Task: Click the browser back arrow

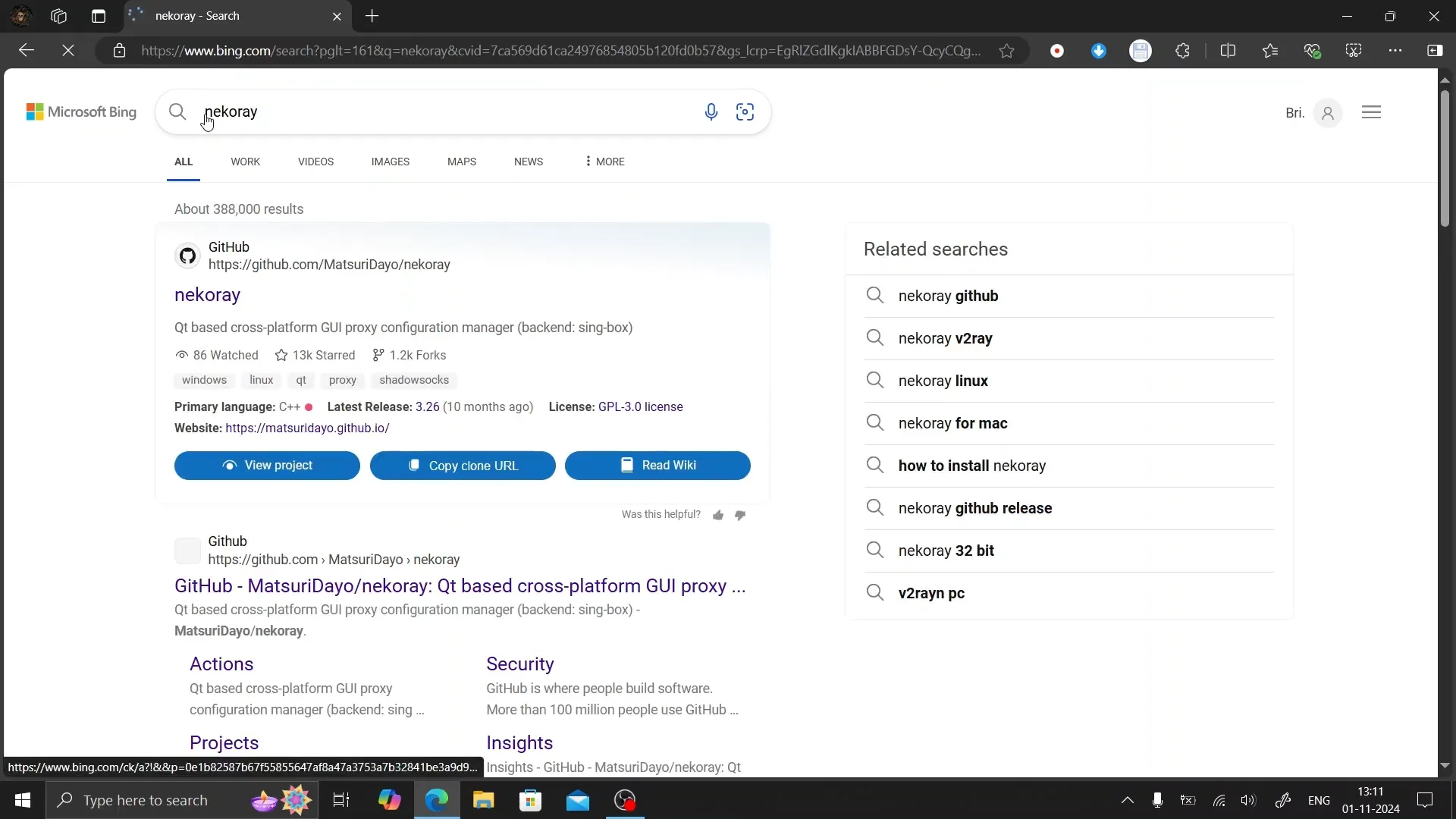Action: coord(27,50)
